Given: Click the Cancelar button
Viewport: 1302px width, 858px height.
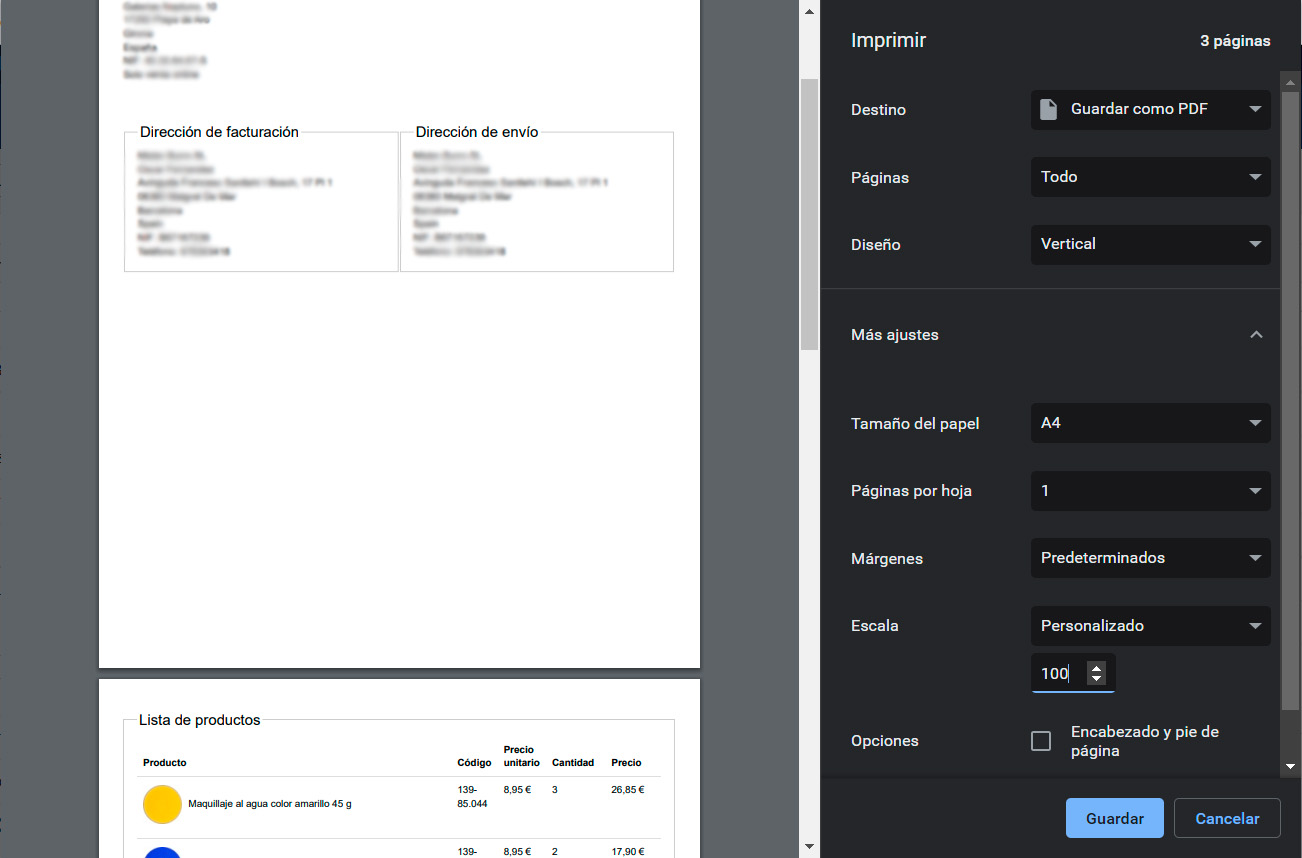Looking at the screenshot, I should click(1227, 818).
